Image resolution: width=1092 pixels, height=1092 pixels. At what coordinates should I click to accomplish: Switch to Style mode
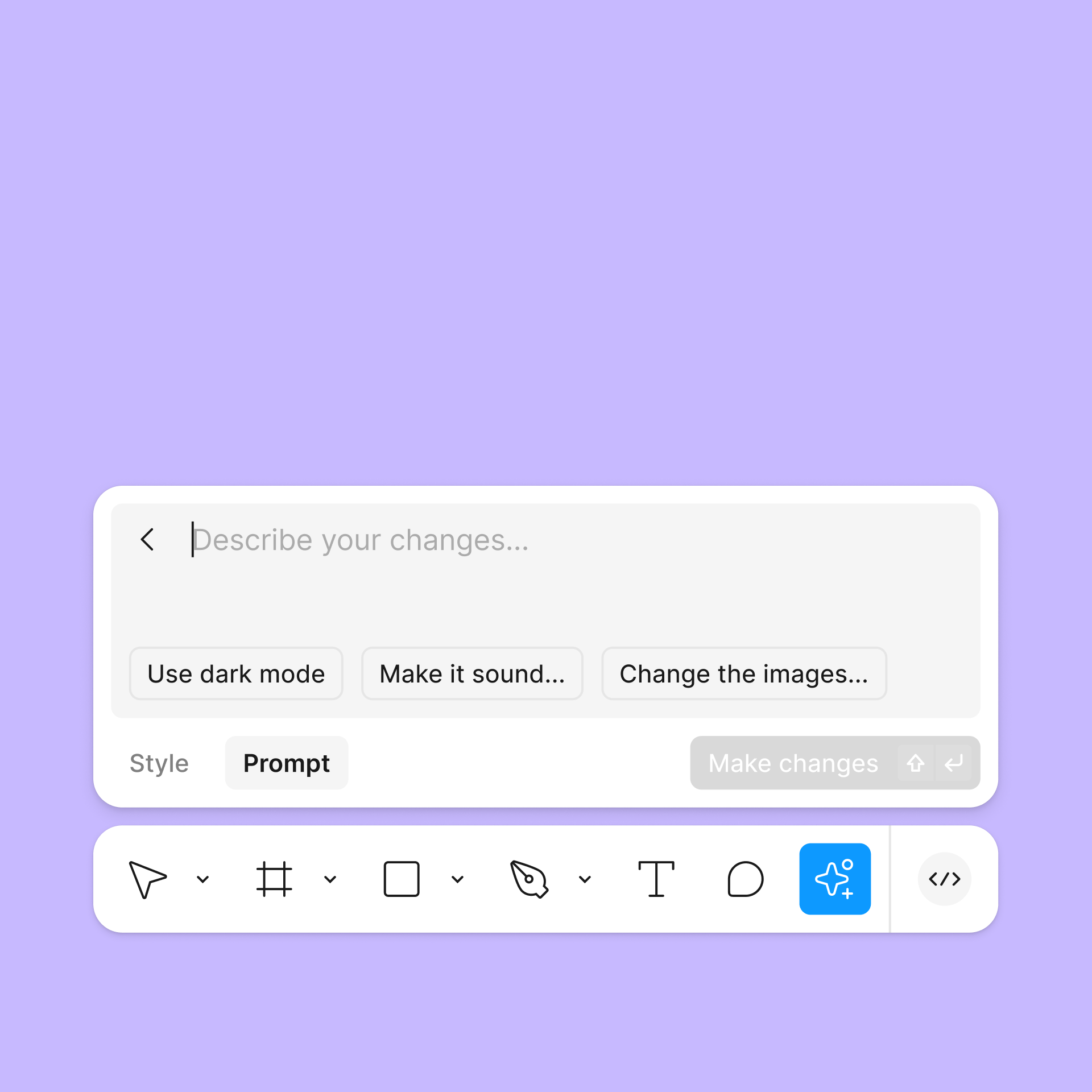pyautogui.click(x=159, y=763)
